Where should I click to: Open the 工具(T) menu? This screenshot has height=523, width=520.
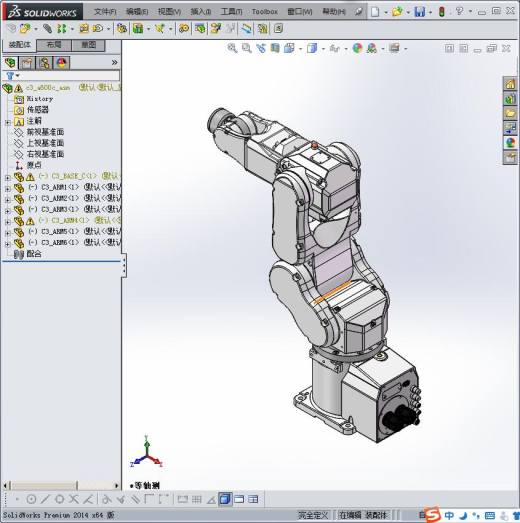[x=231, y=12]
